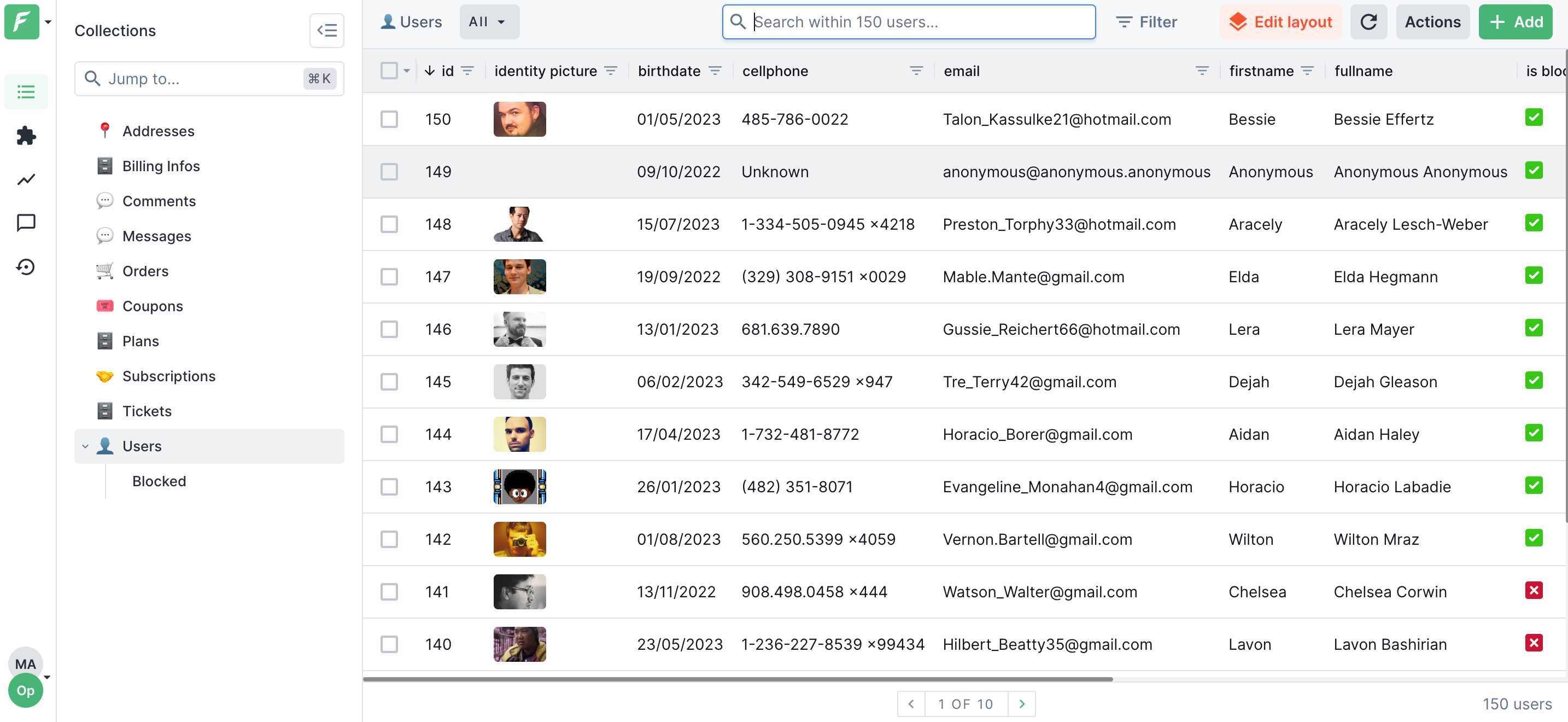Select the checkbox for user 150

pos(389,119)
